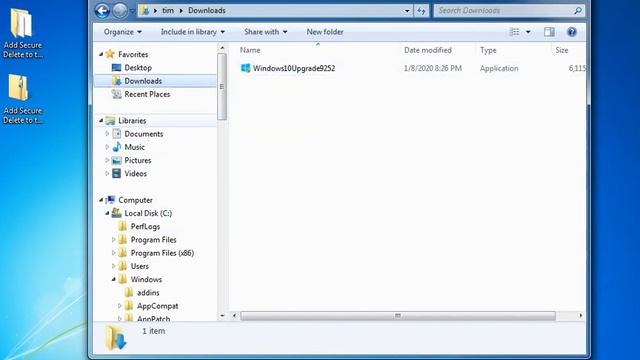Click the Libraries icon in the navigation pane
Screen dimensions: 640x360
pyautogui.click(x=110, y=120)
